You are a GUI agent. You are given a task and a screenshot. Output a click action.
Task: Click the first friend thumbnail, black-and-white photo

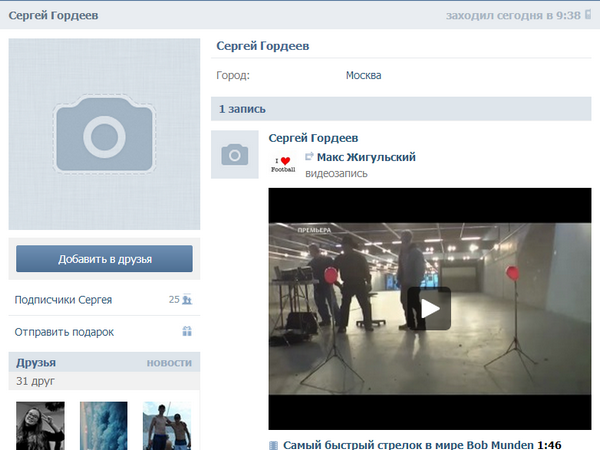click(x=40, y=426)
